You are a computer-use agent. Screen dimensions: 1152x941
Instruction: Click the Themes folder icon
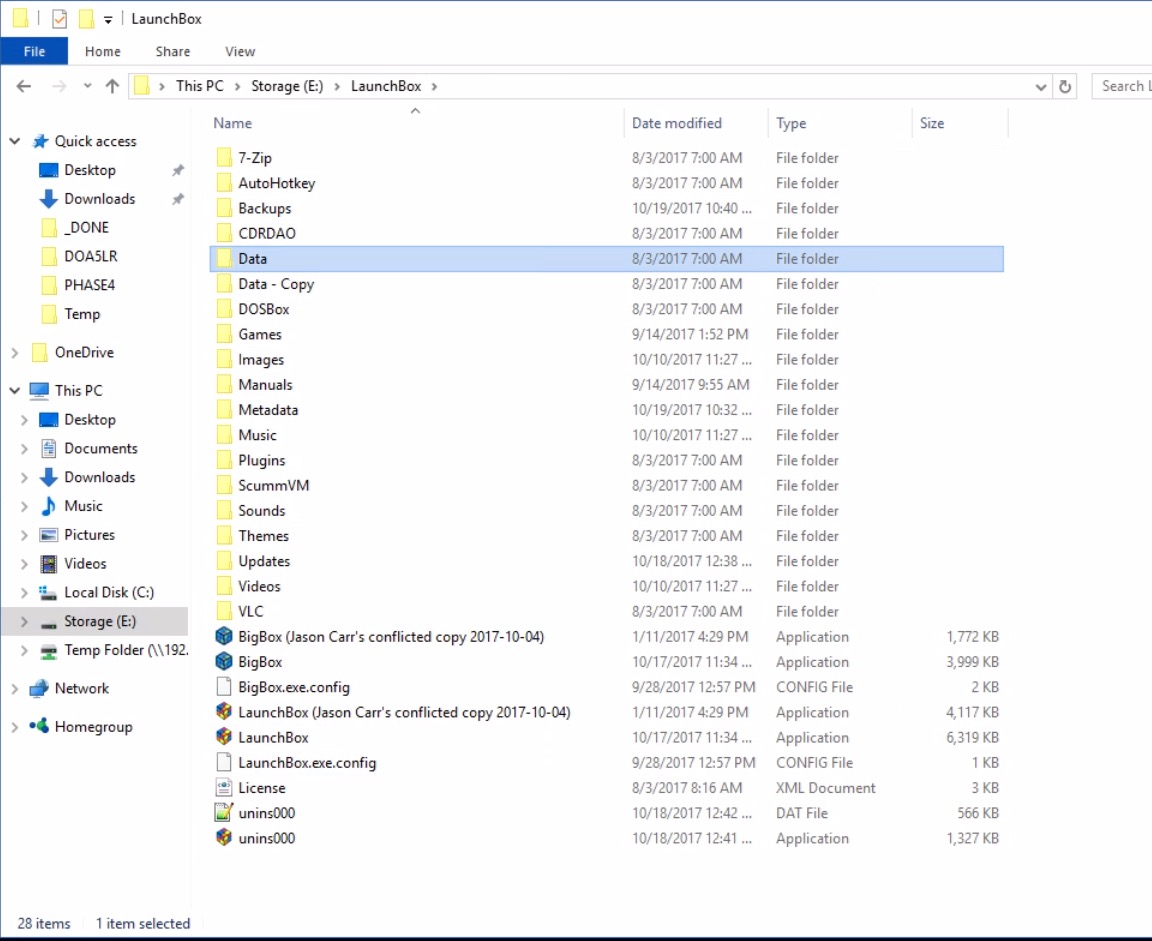pos(224,536)
